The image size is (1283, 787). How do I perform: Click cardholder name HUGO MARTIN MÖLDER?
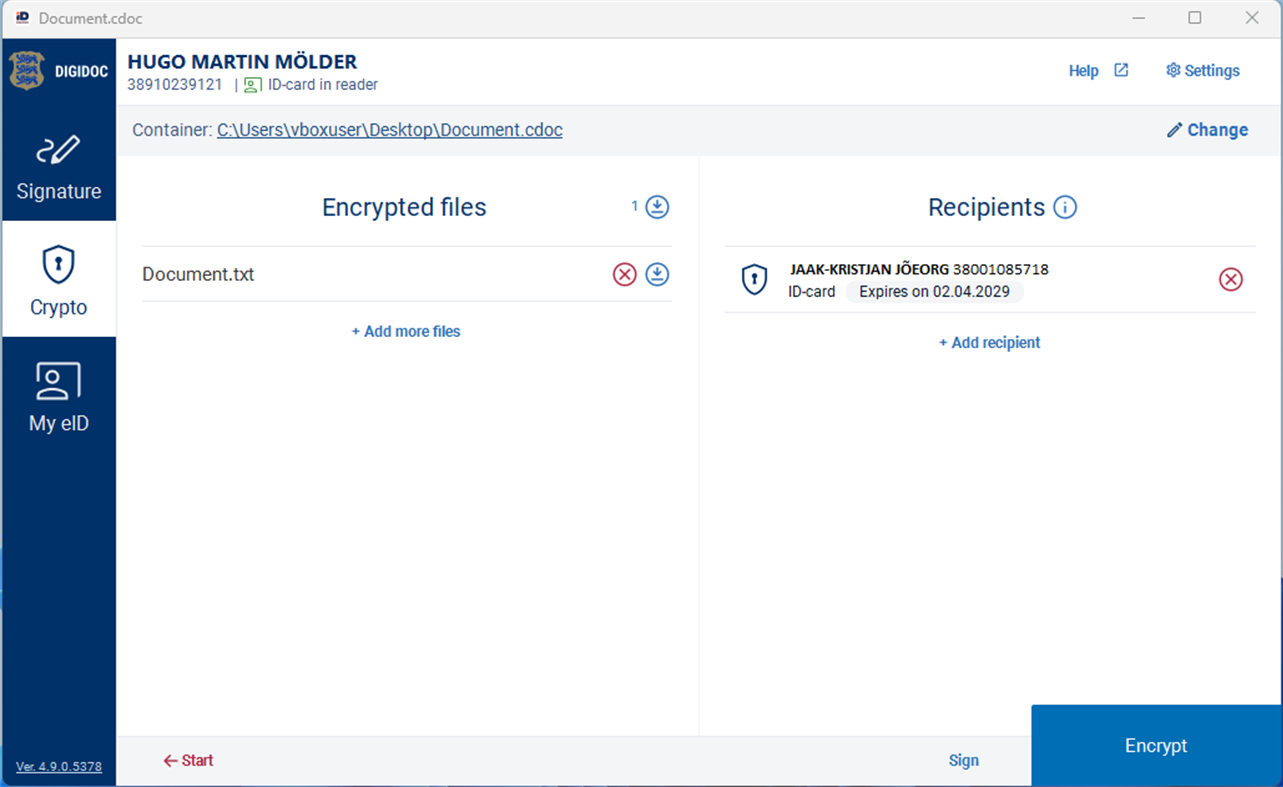click(x=242, y=62)
